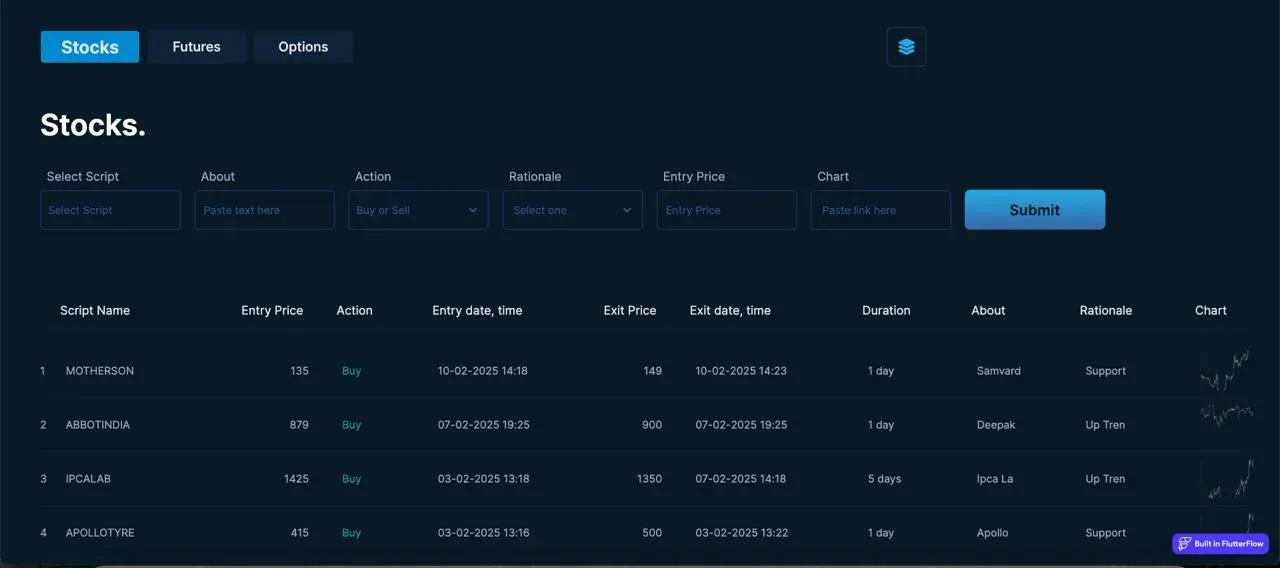Click the Rationale column header

(1106, 311)
